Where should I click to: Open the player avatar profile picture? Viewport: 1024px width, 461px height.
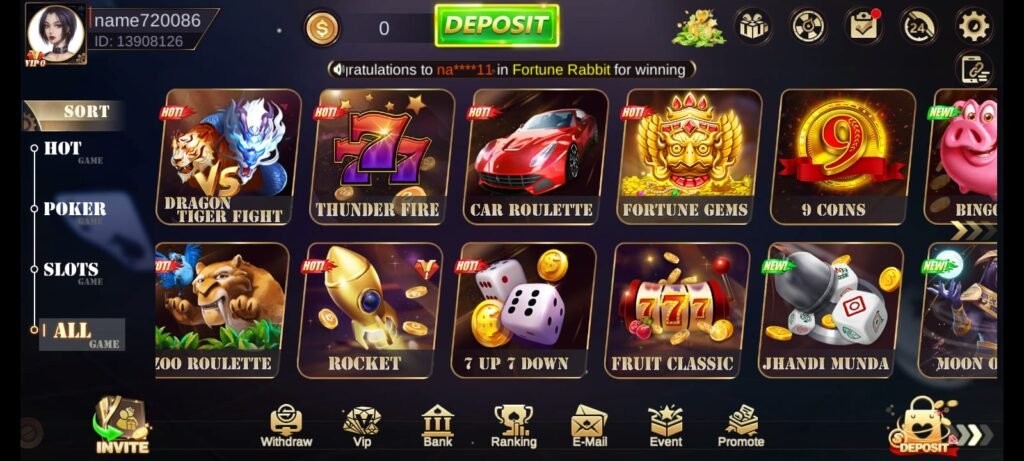point(56,34)
